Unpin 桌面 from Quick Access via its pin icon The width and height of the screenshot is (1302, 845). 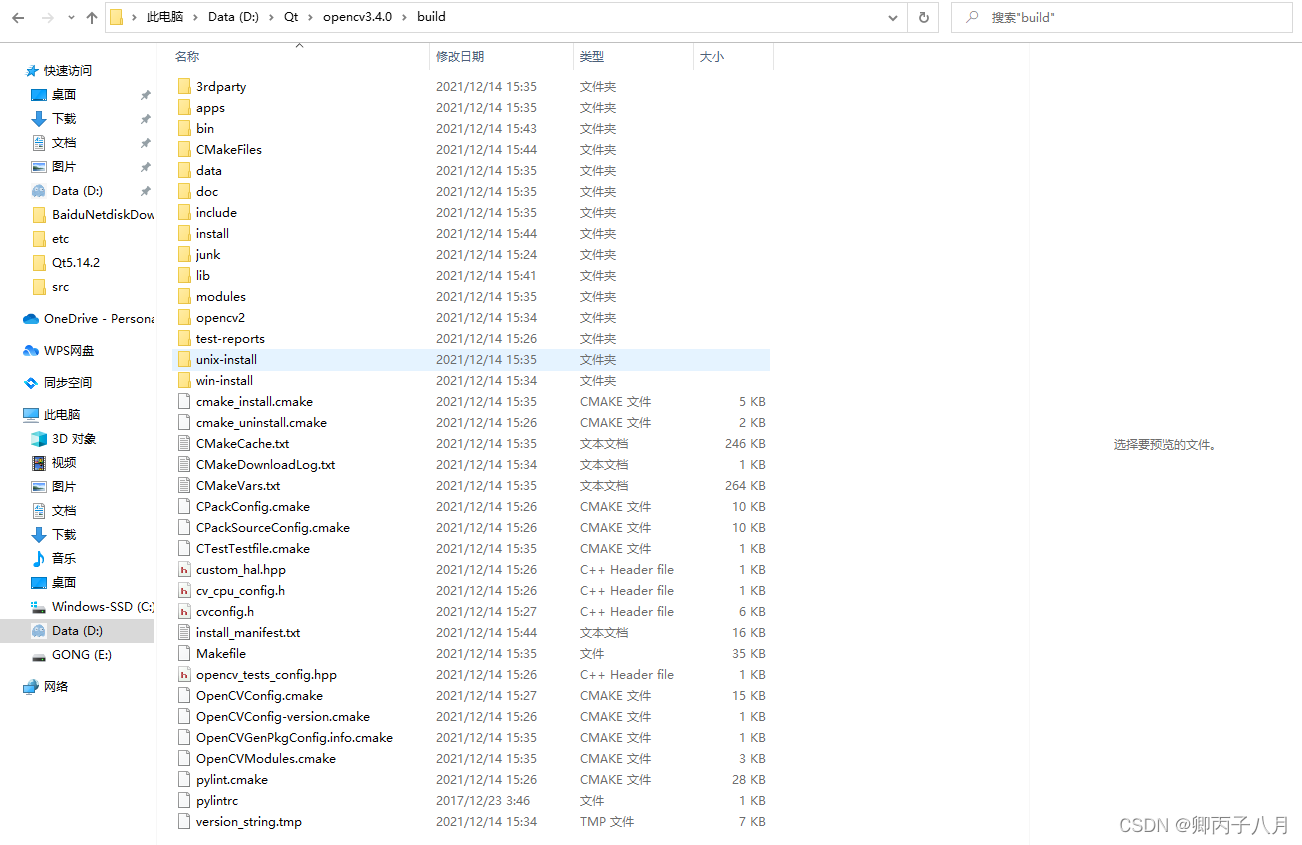145,94
